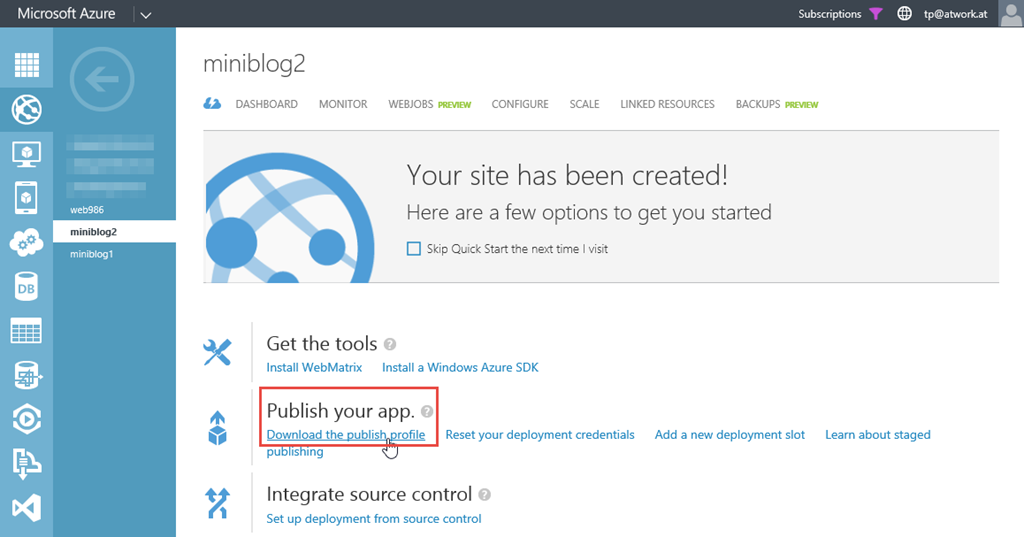Open the LINKED RESOURCES tab
The height and width of the screenshot is (537, 1024).
pos(667,105)
